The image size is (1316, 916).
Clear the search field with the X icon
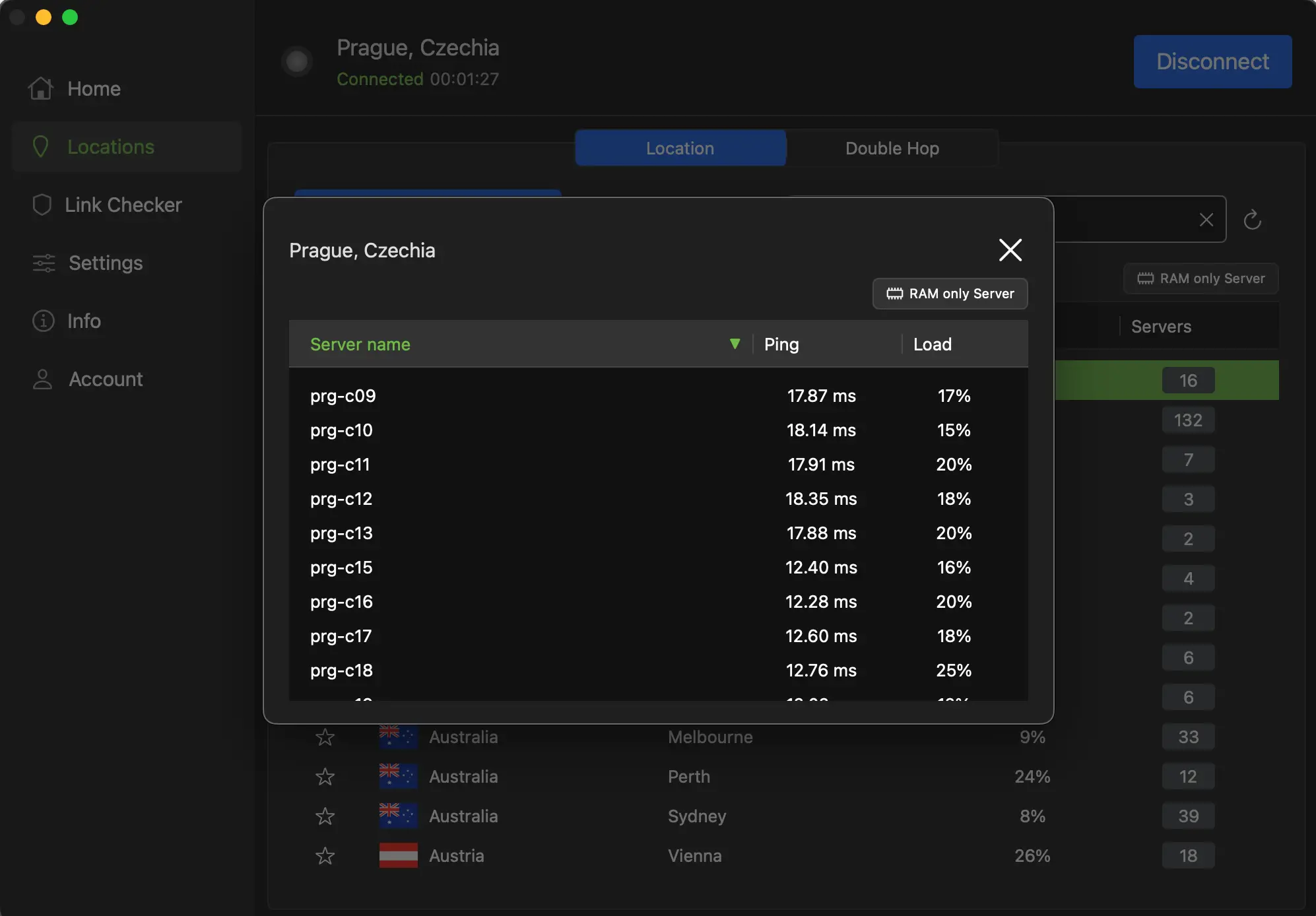[1206, 219]
